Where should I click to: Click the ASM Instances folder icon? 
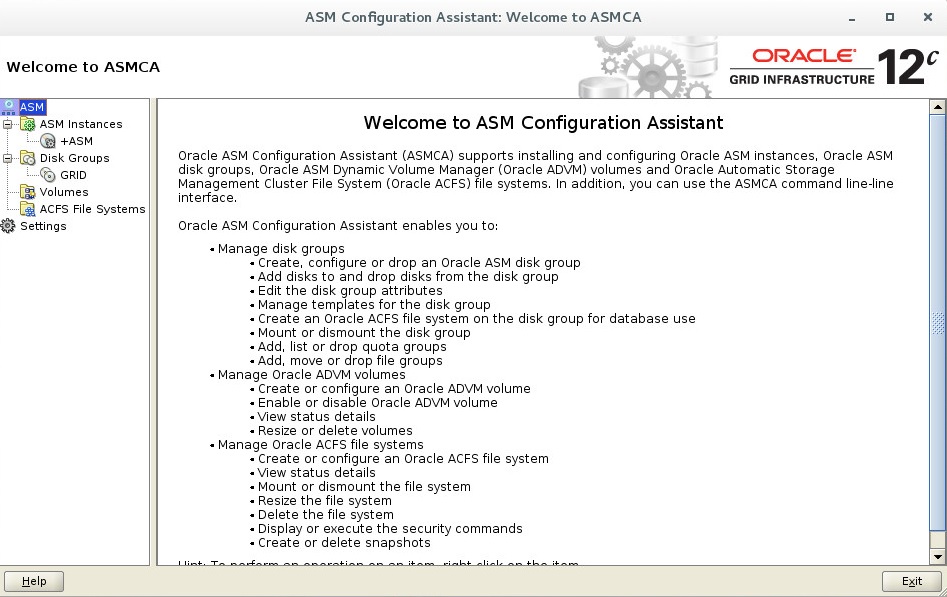pos(28,124)
